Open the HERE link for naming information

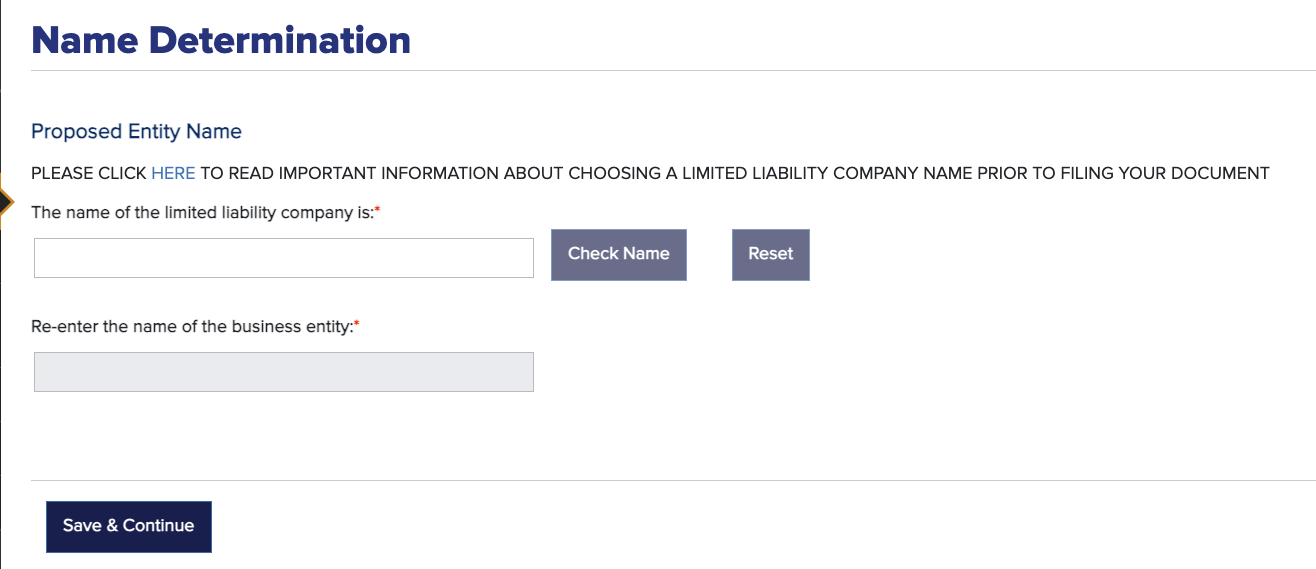[173, 173]
